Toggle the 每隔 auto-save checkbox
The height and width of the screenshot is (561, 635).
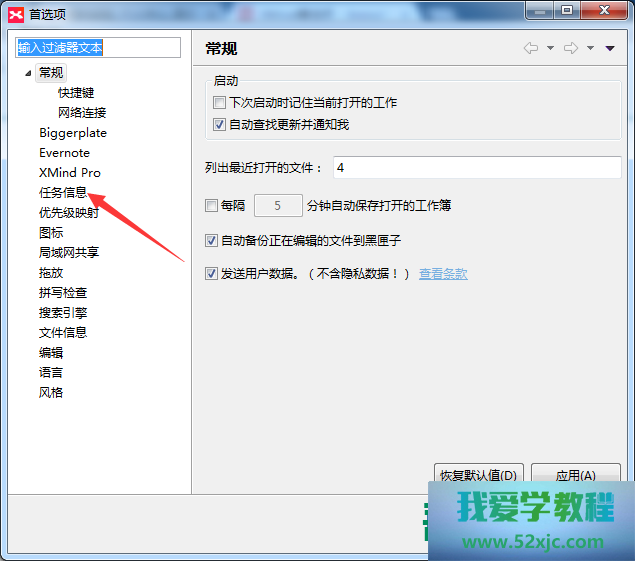tap(211, 206)
